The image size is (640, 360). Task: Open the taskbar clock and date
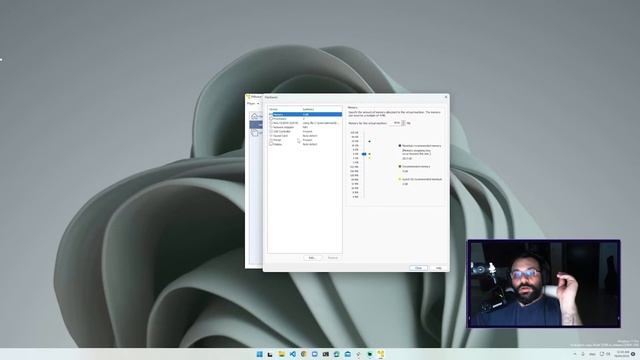(x=622, y=354)
